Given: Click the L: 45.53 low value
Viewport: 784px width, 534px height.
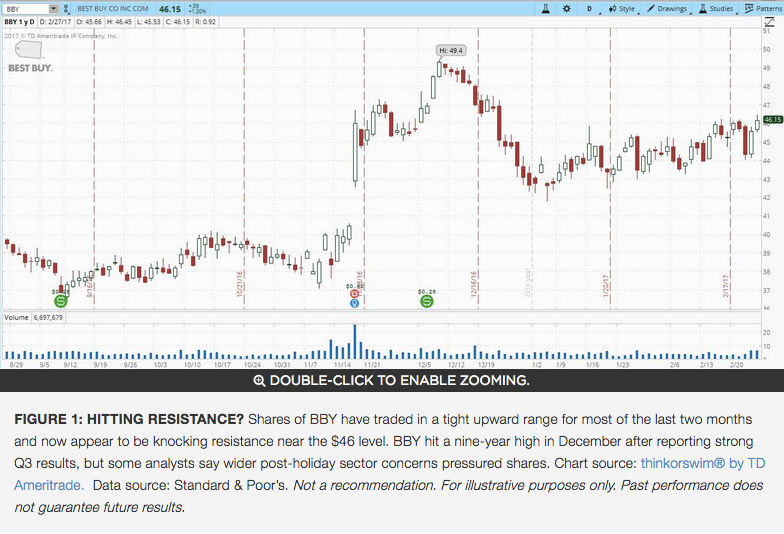Looking at the screenshot, I should (149, 22).
